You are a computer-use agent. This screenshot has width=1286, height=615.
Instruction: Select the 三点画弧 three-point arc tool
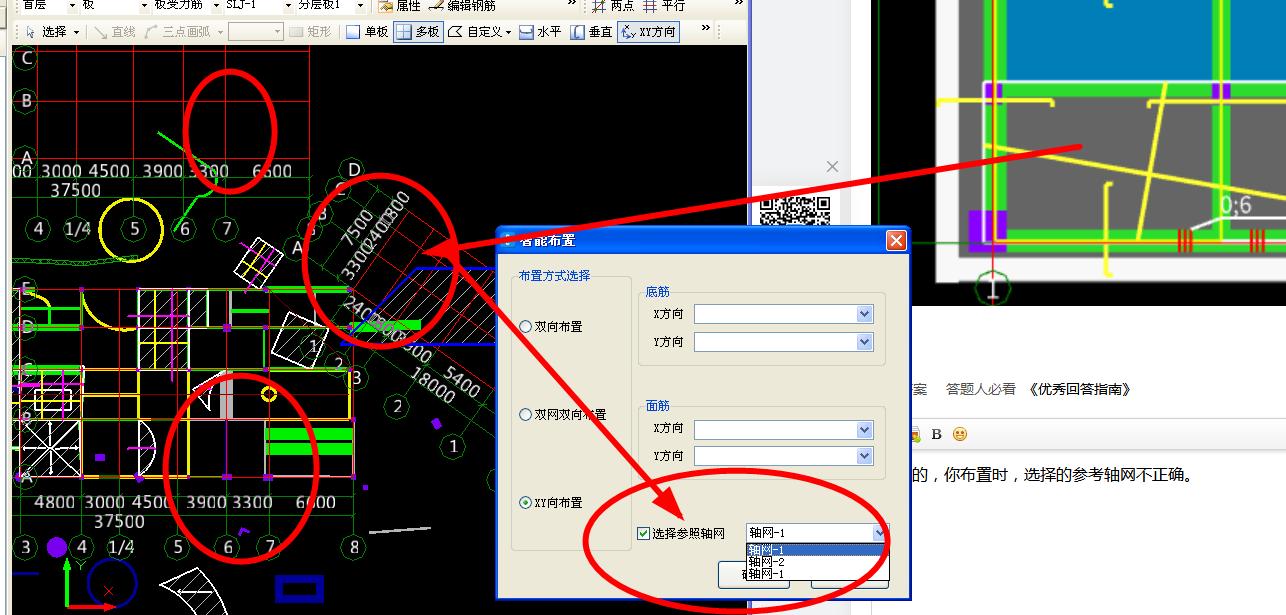[177, 32]
